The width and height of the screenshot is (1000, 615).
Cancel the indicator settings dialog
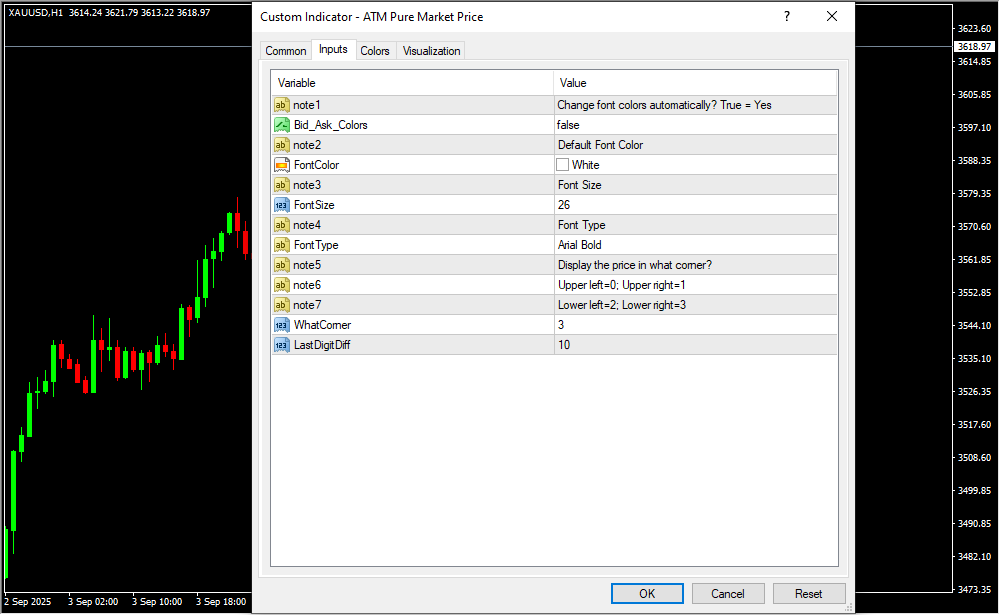tap(728, 593)
